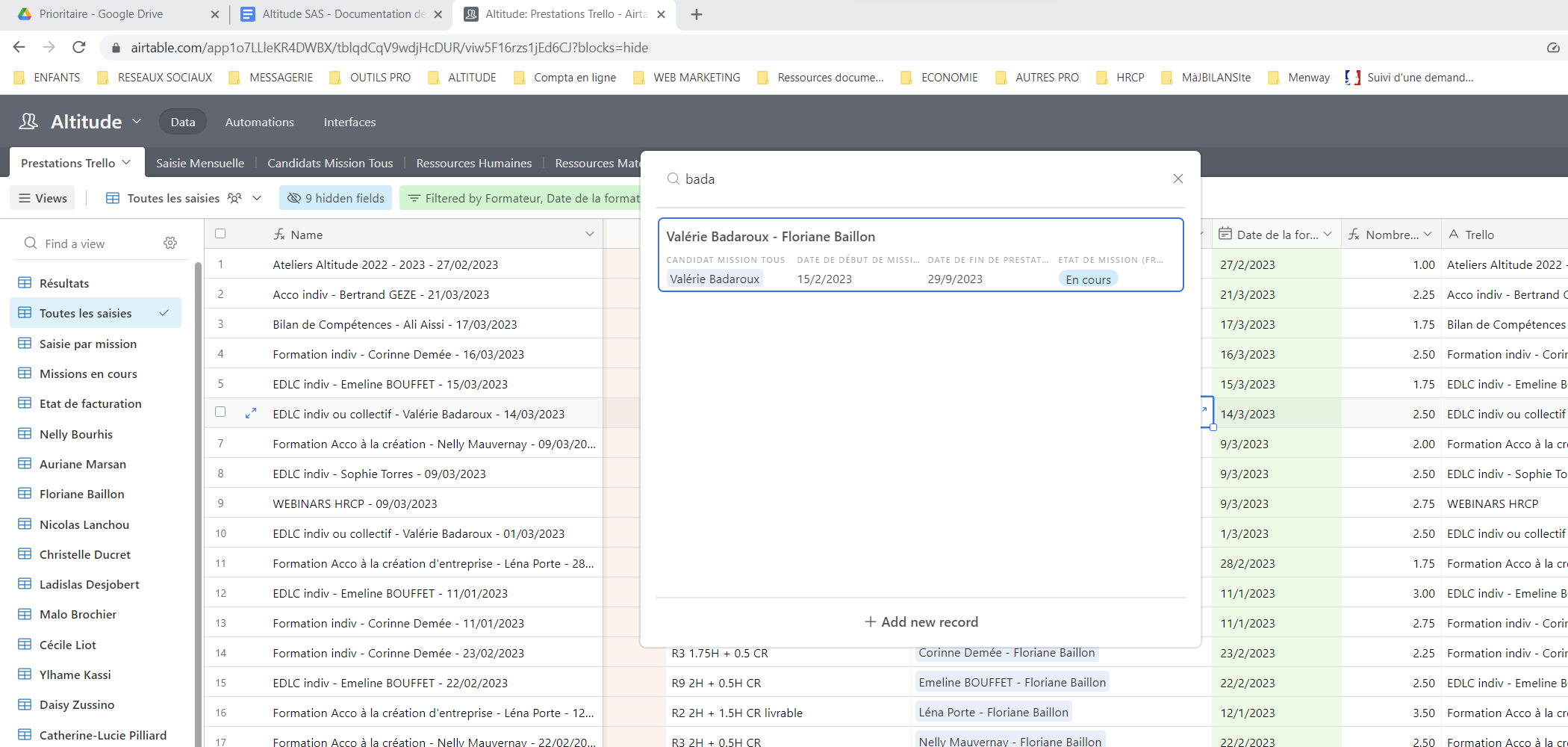
Task: Open the Nombre column dropdown arrow
Action: pyautogui.click(x=1428, y=235)
